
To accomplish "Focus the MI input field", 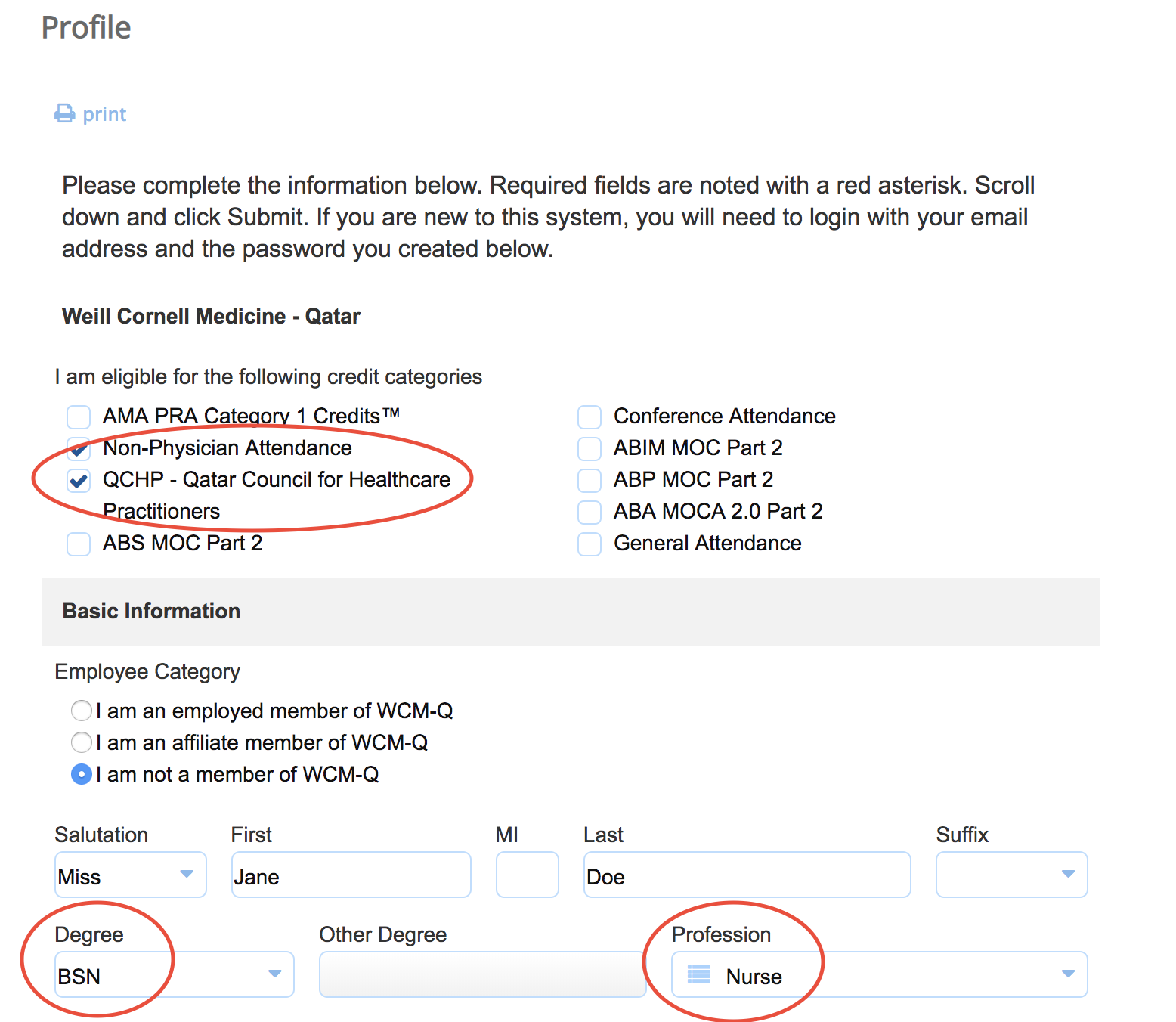I will pyautogui.click(x=528, y=875).
